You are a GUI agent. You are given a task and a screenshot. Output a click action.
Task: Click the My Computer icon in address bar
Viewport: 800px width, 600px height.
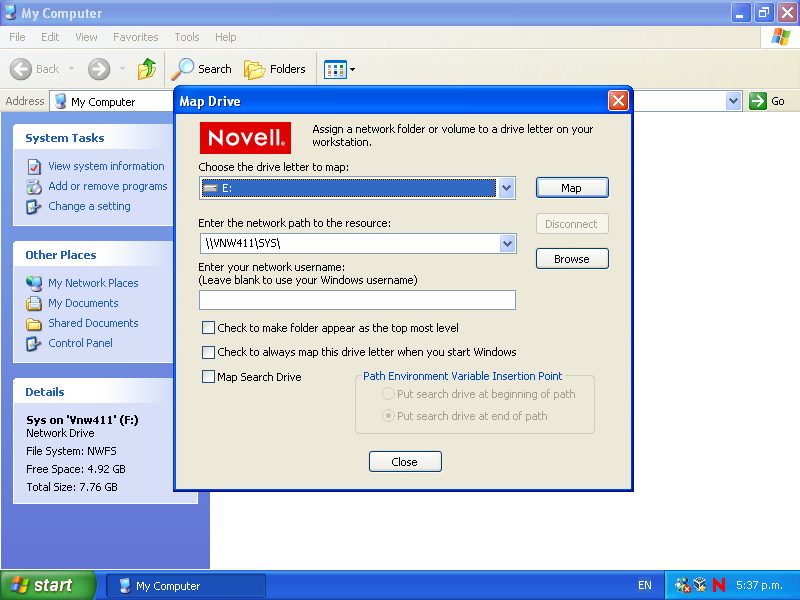pos(61,101)
